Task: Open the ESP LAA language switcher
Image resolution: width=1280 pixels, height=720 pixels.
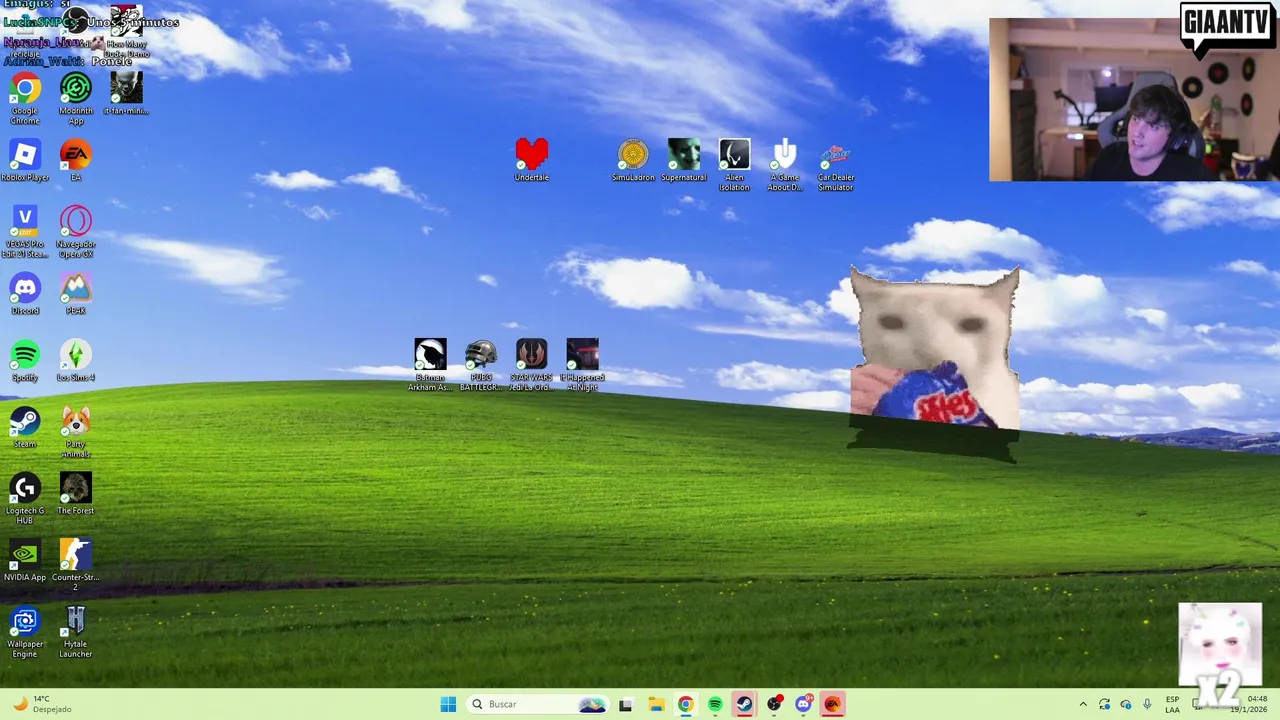Action: point(1172,704)
